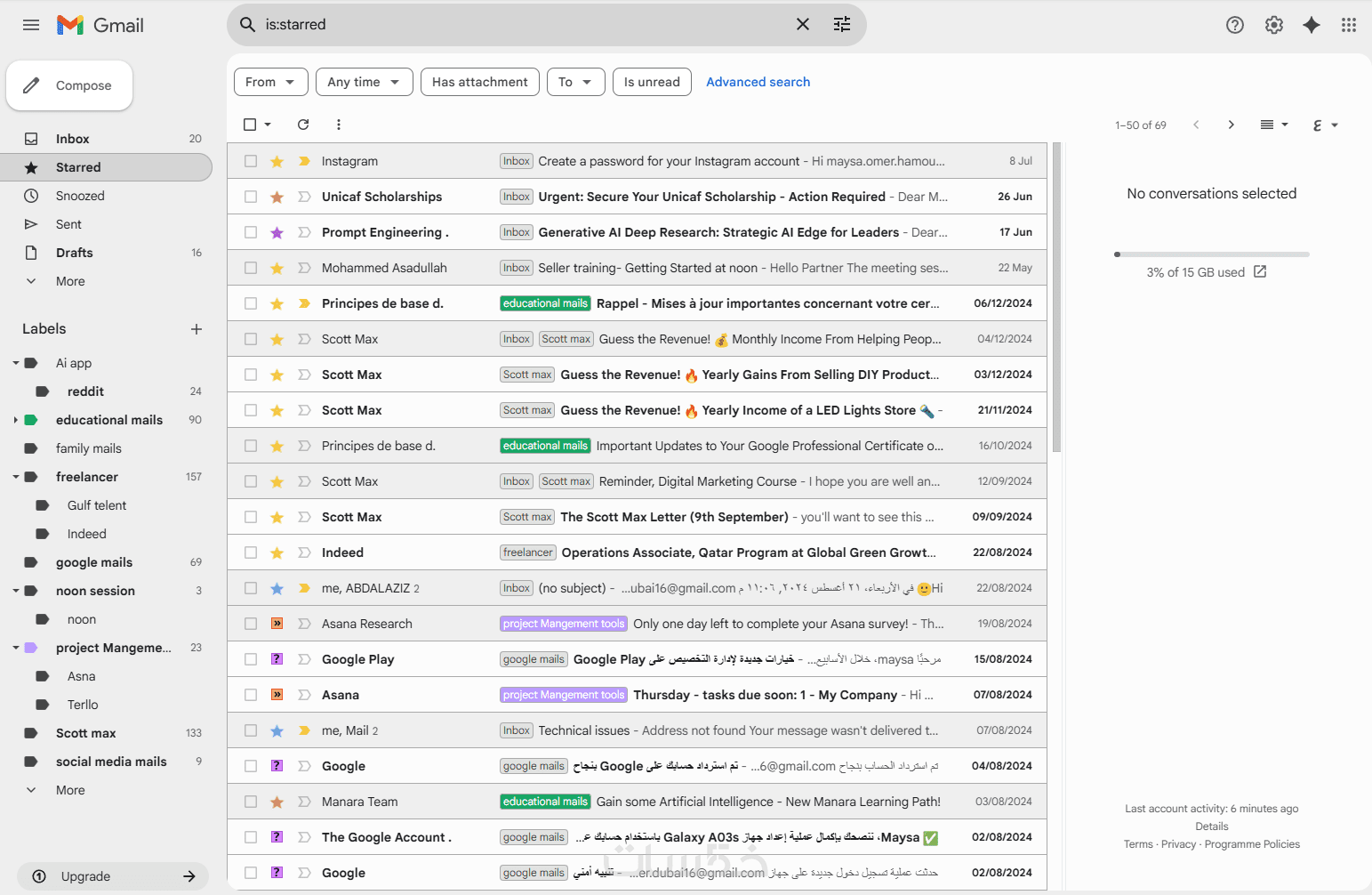The width and height of the screenshot is (1372, 895).
Task: Open the Terms link
Action: pyautogui.click(x=1138, y=844)
